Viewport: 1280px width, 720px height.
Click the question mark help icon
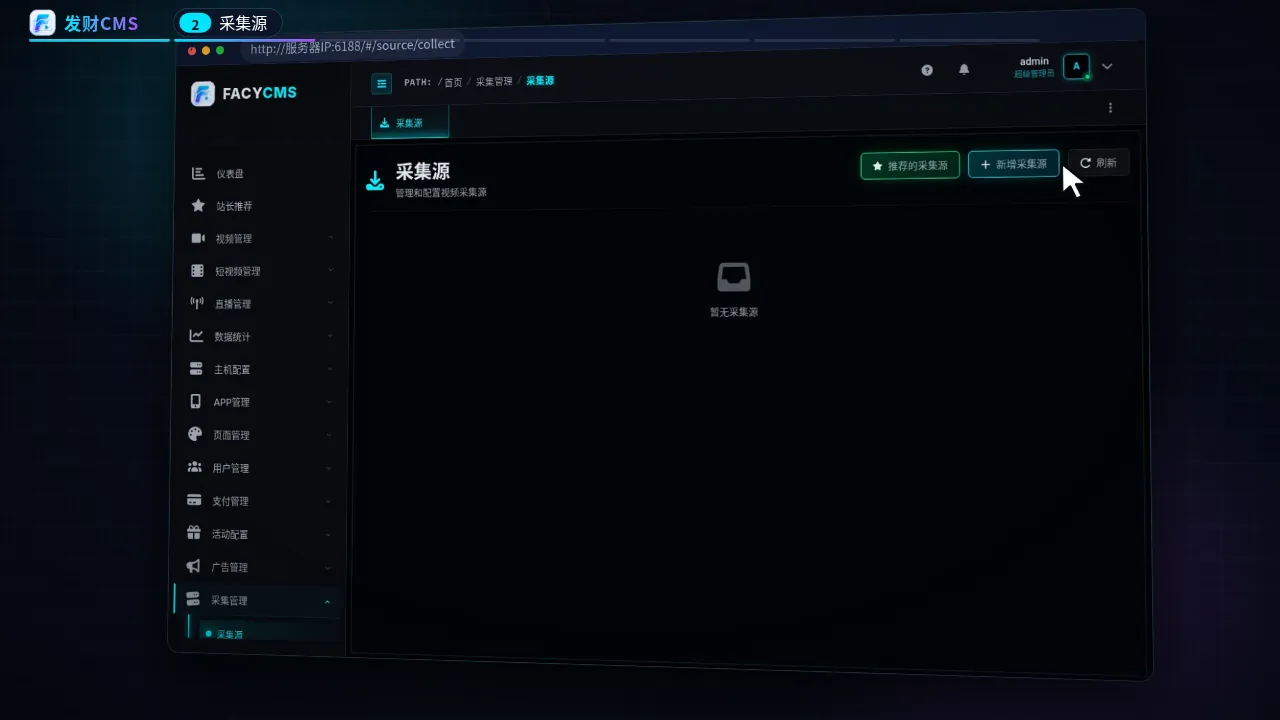coord(927,70)
